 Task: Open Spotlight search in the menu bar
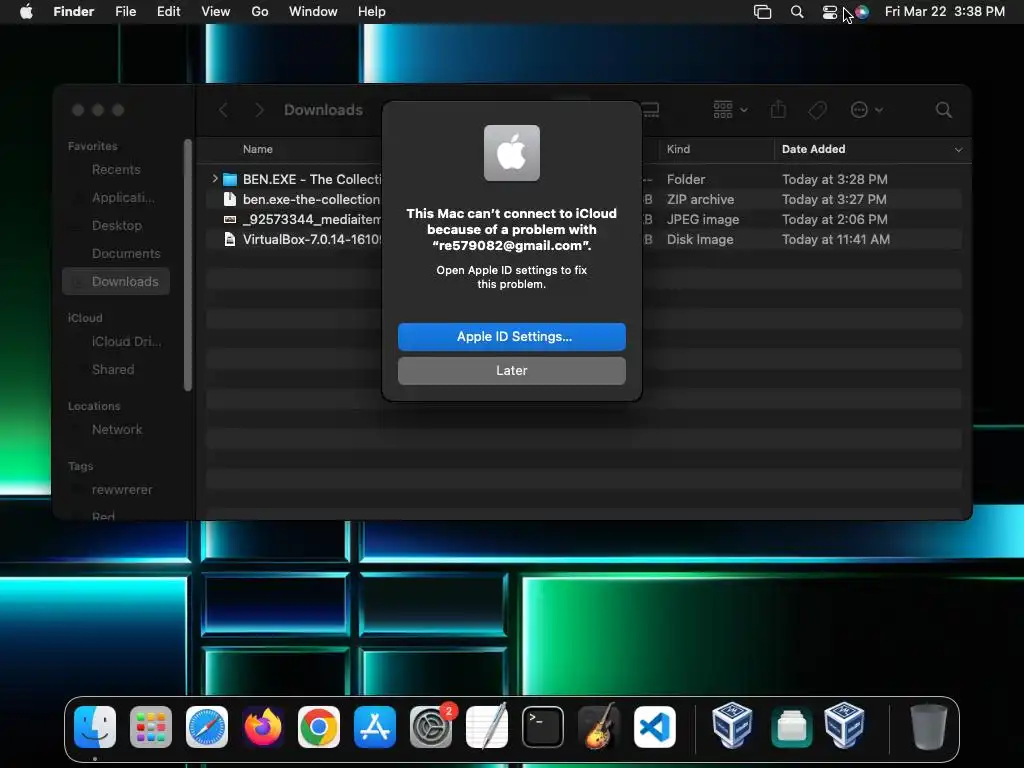tap(797, 12)
